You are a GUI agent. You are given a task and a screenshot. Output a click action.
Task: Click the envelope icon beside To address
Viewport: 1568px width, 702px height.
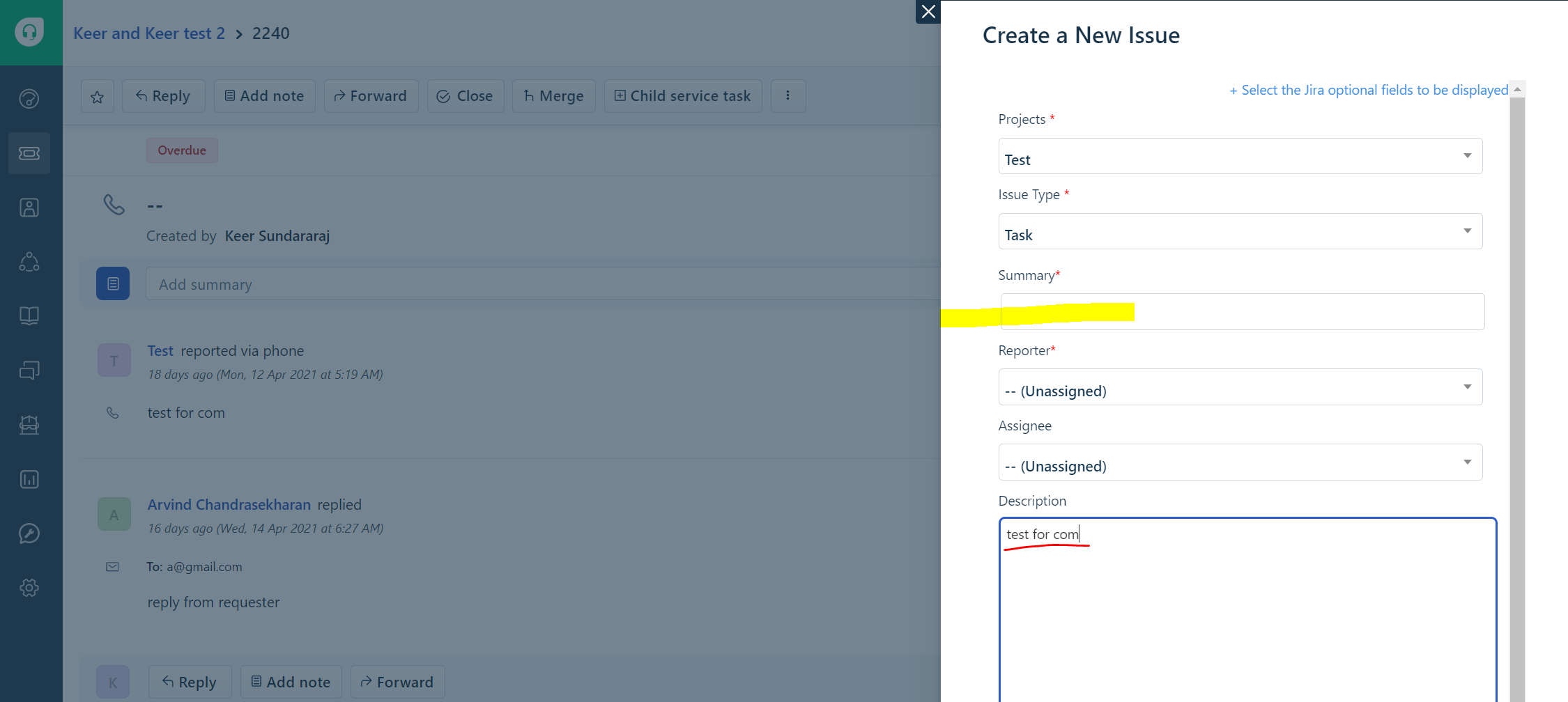click(112, 567)
